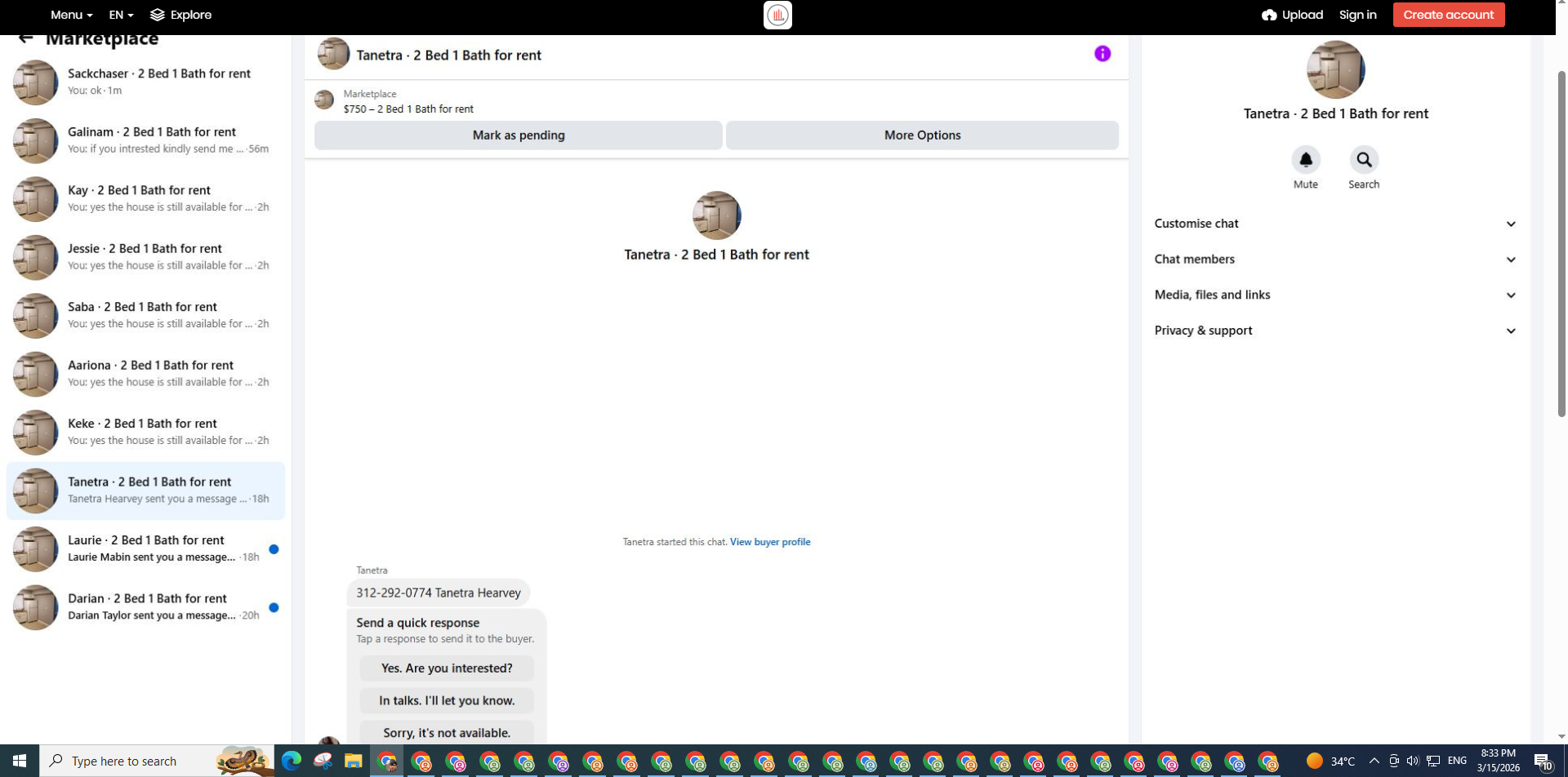Click Darian's unread blue dot
This screenshot has height=777, width=1568.
(274, 607)
